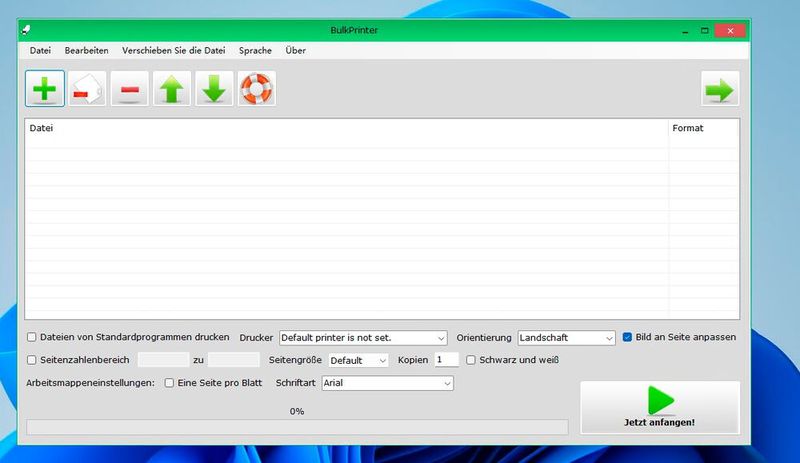This screenshot has height=463, width=800.
Task: Start printing with Jetzt anfangen! button
Action: (x=660, y=407)
